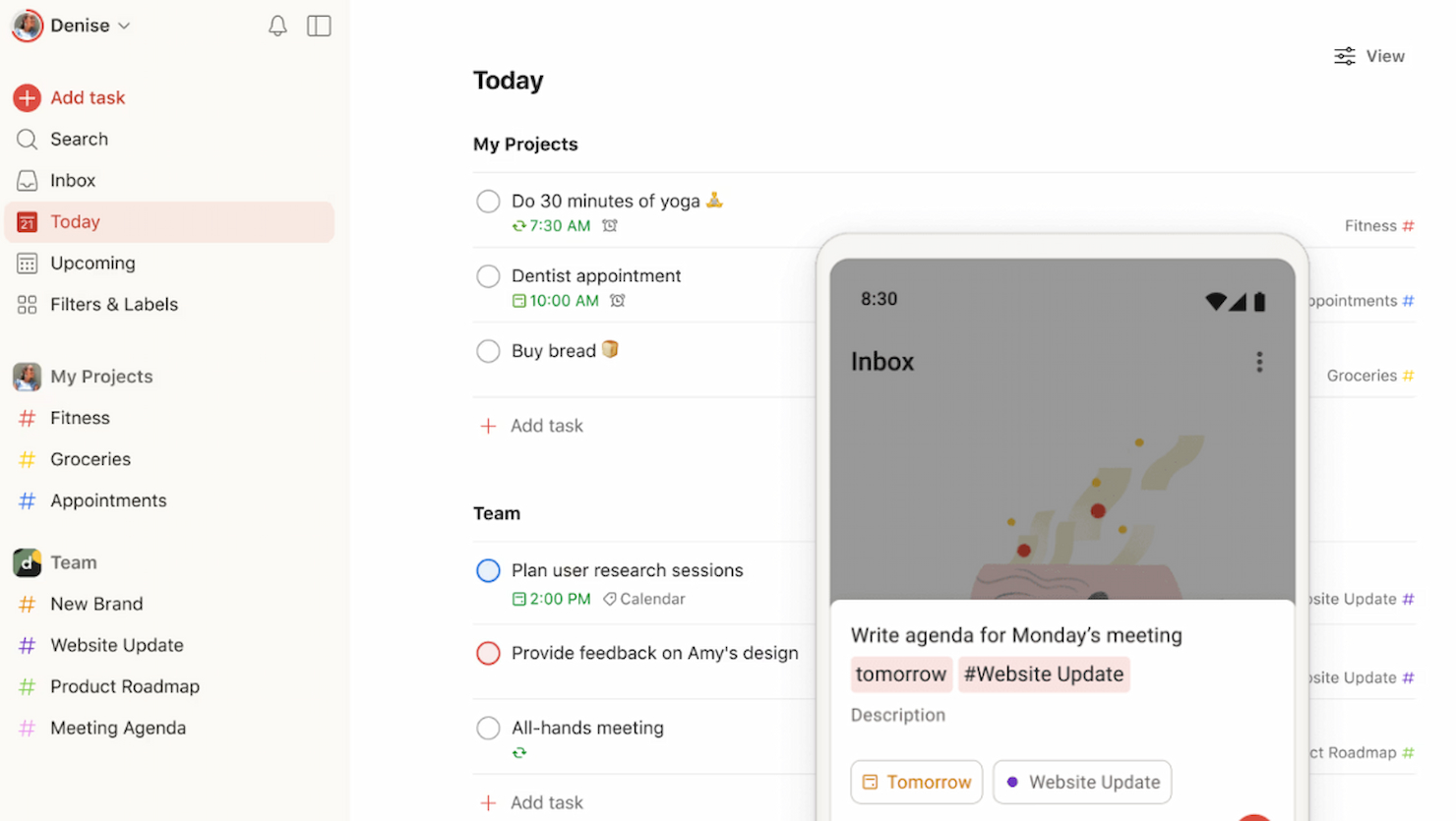Open the three-dot menu in phone Inbox
The height and width of the screenshot is (821, 1456).
(x=1258, y=362)
